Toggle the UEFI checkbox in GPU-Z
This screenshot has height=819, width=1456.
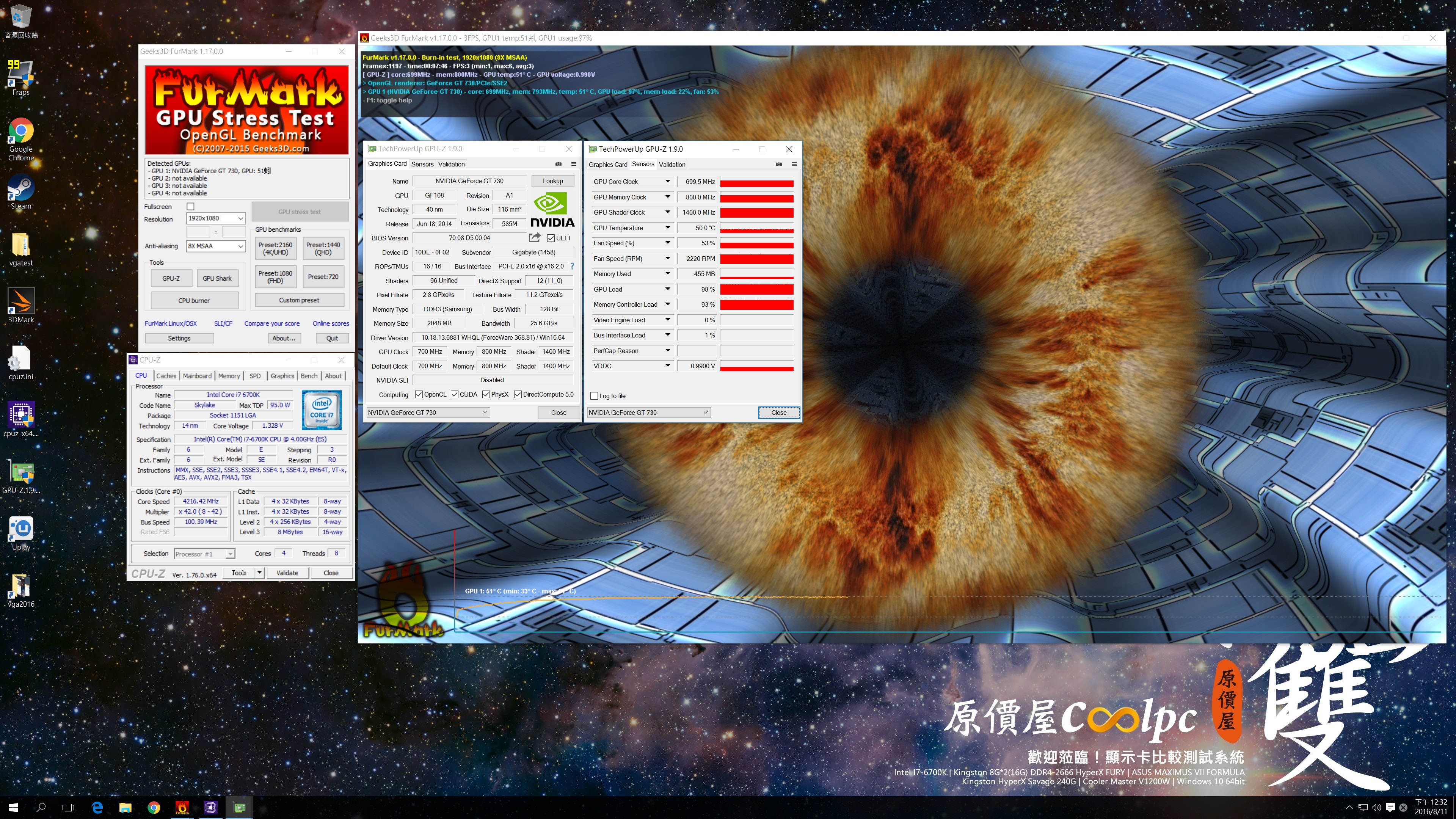pos(551,238)
